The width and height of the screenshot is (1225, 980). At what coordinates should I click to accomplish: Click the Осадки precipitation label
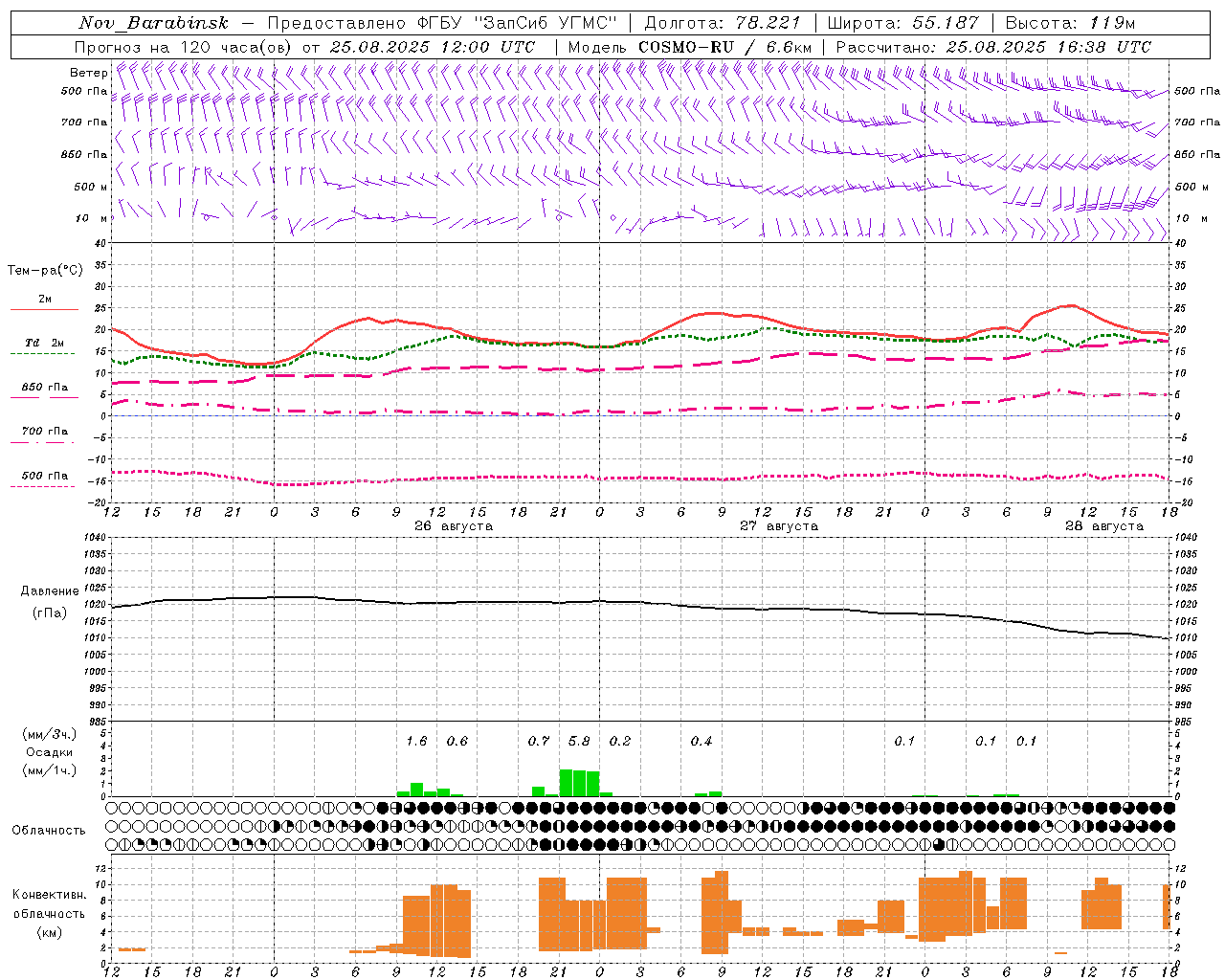49,752
